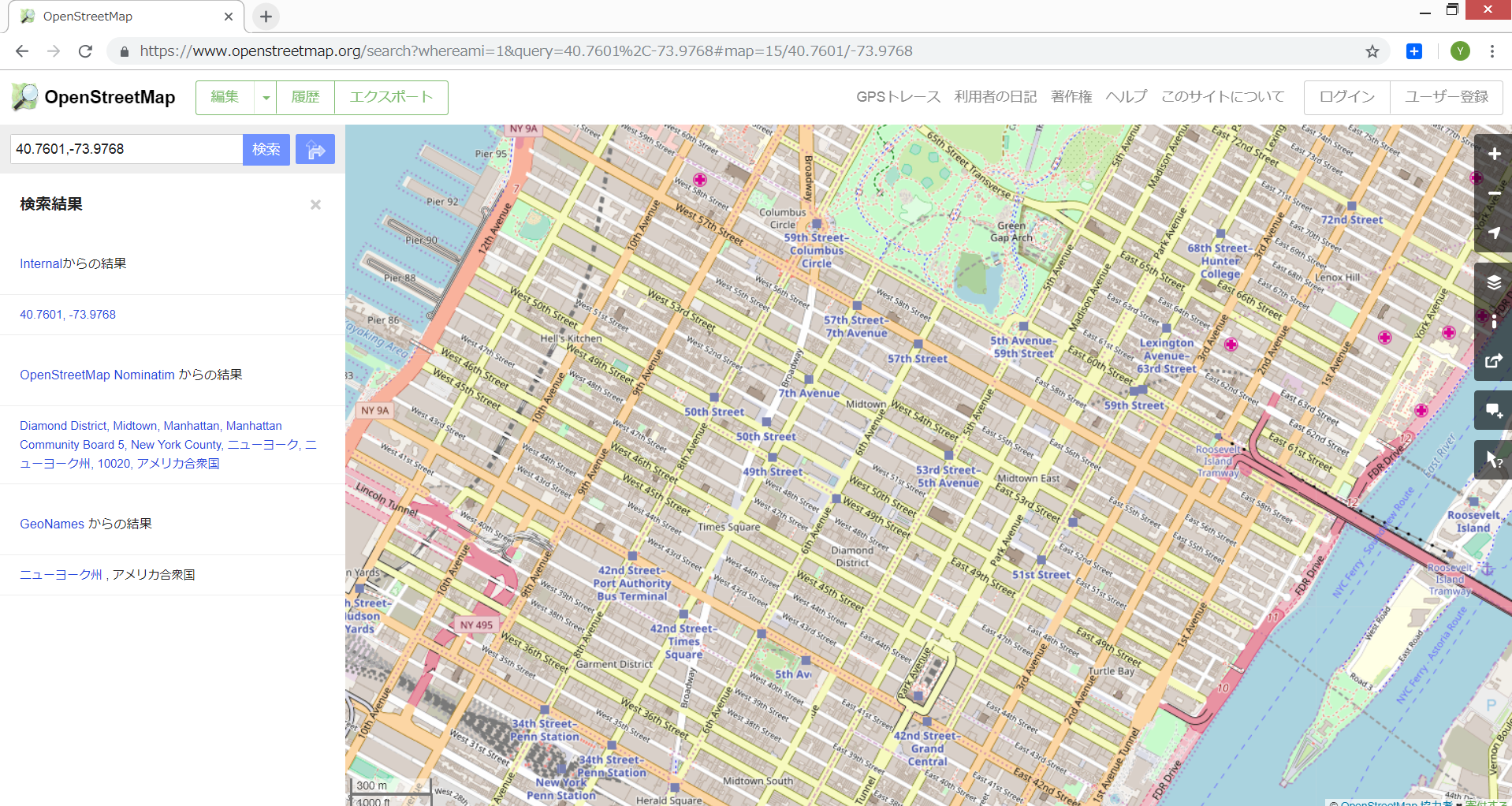The height and width of the screenshot is (806, 1512).
Task: Focus the coordinates search input field
Action: [x=126, y=149]
